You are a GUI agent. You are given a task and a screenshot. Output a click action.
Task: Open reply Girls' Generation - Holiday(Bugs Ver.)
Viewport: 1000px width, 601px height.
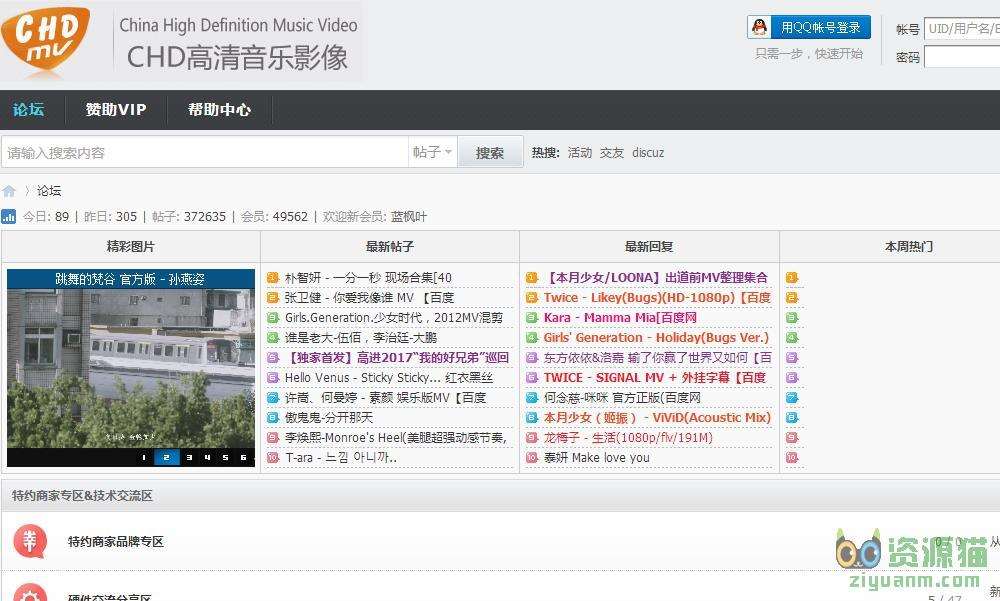(x=656, y=338)
